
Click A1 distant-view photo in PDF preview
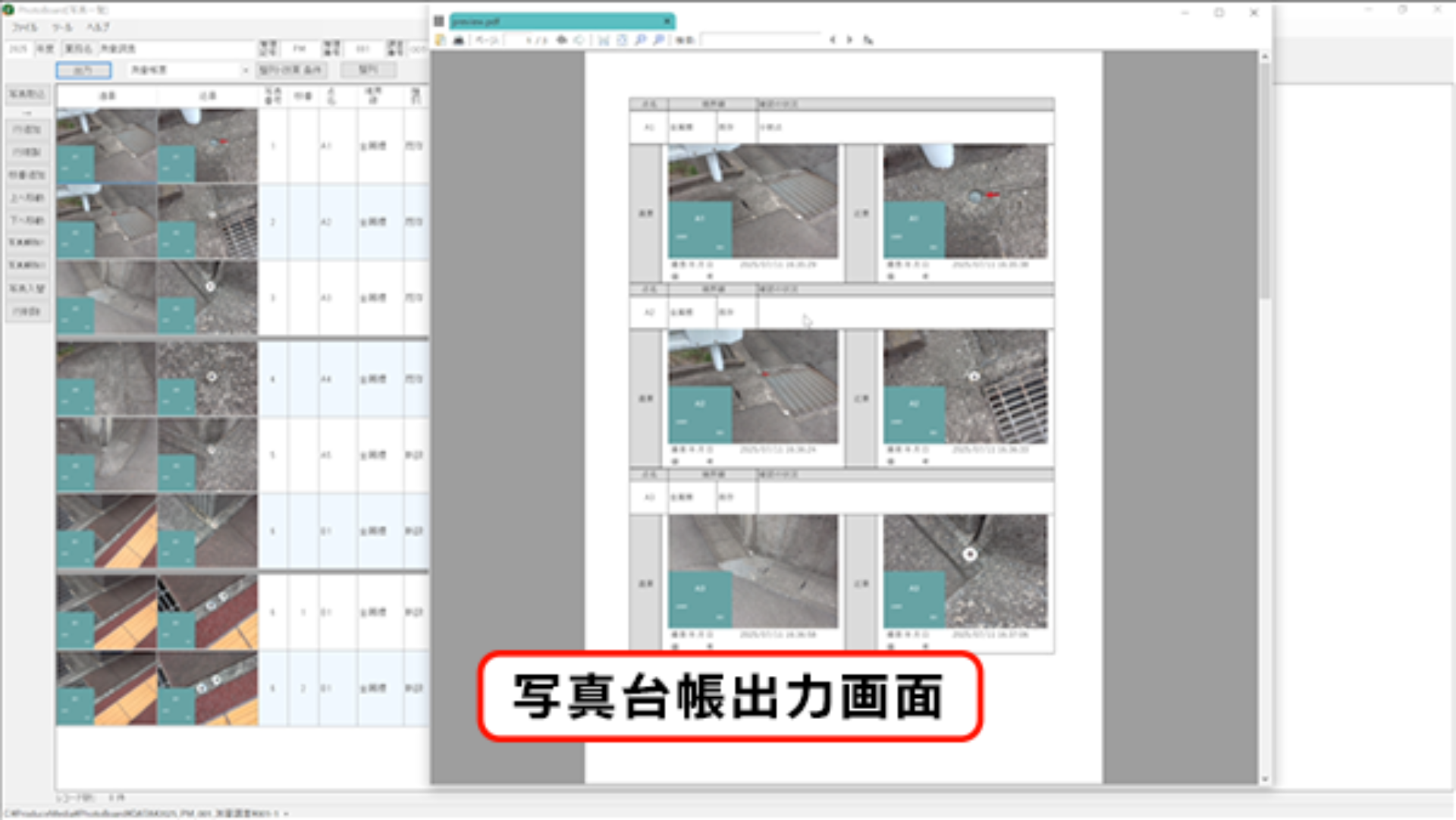point(753,202)
